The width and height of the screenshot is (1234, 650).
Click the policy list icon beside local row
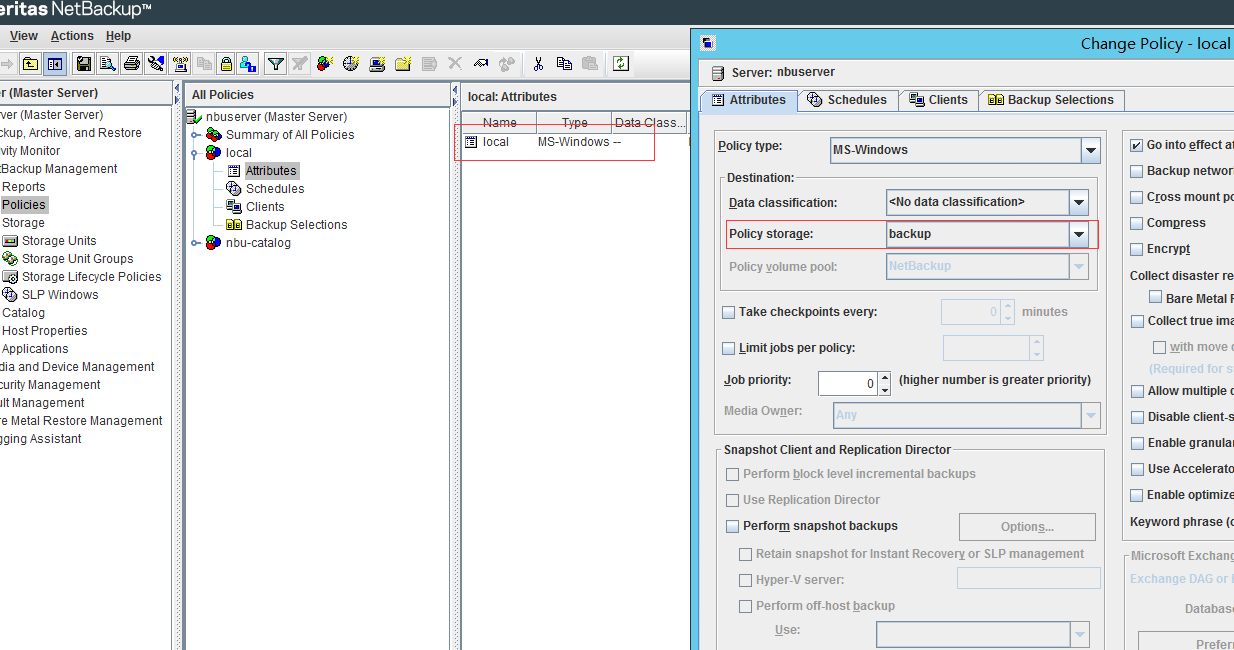coord(471,142)
